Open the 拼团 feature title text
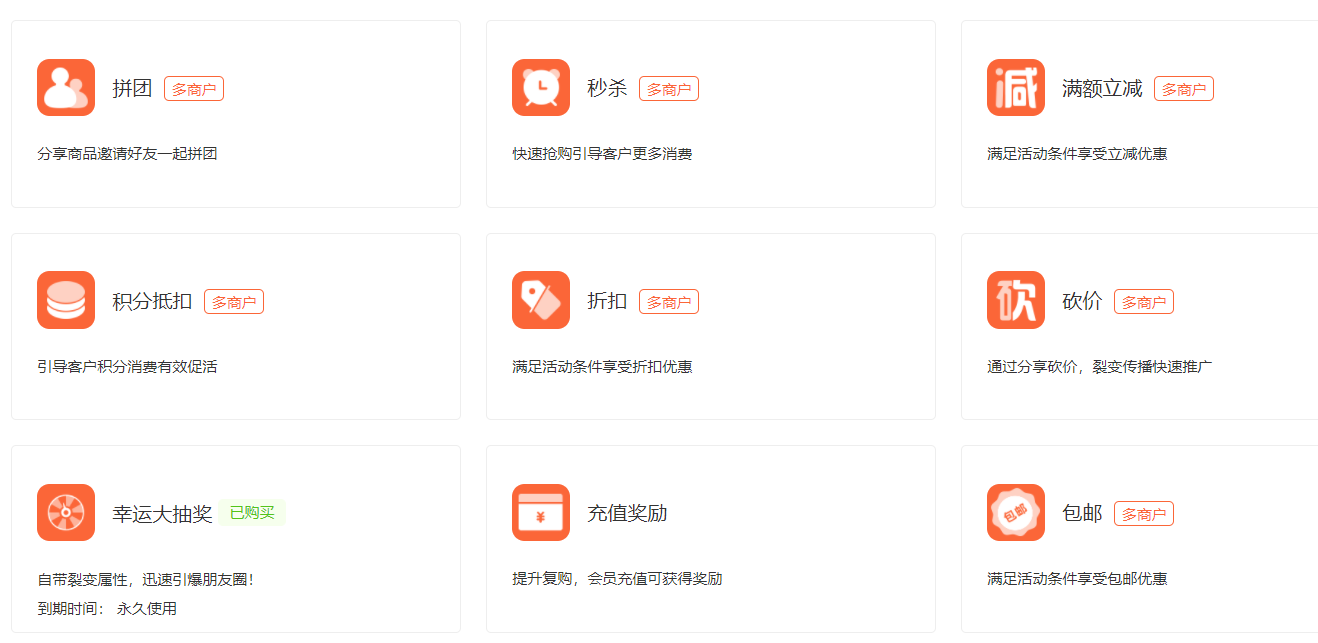1318x643 pixels. pos(134,88)
